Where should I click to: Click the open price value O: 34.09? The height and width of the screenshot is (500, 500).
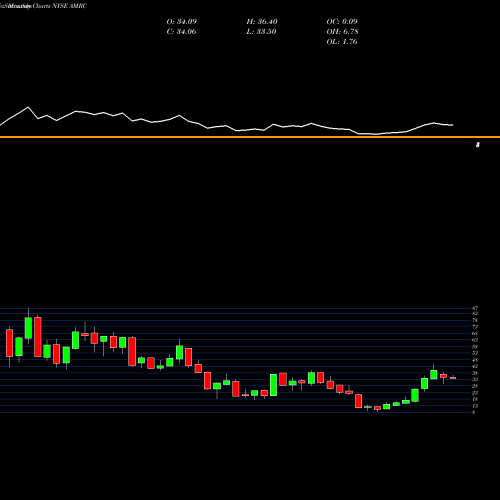point(182,22)
